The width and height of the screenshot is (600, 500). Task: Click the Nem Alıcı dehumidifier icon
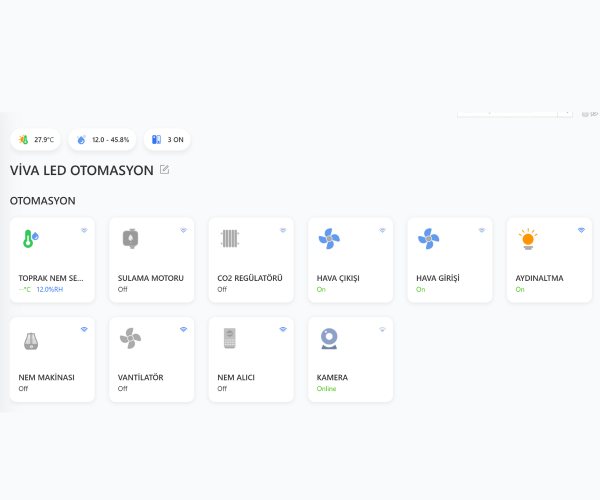[230, 338]
